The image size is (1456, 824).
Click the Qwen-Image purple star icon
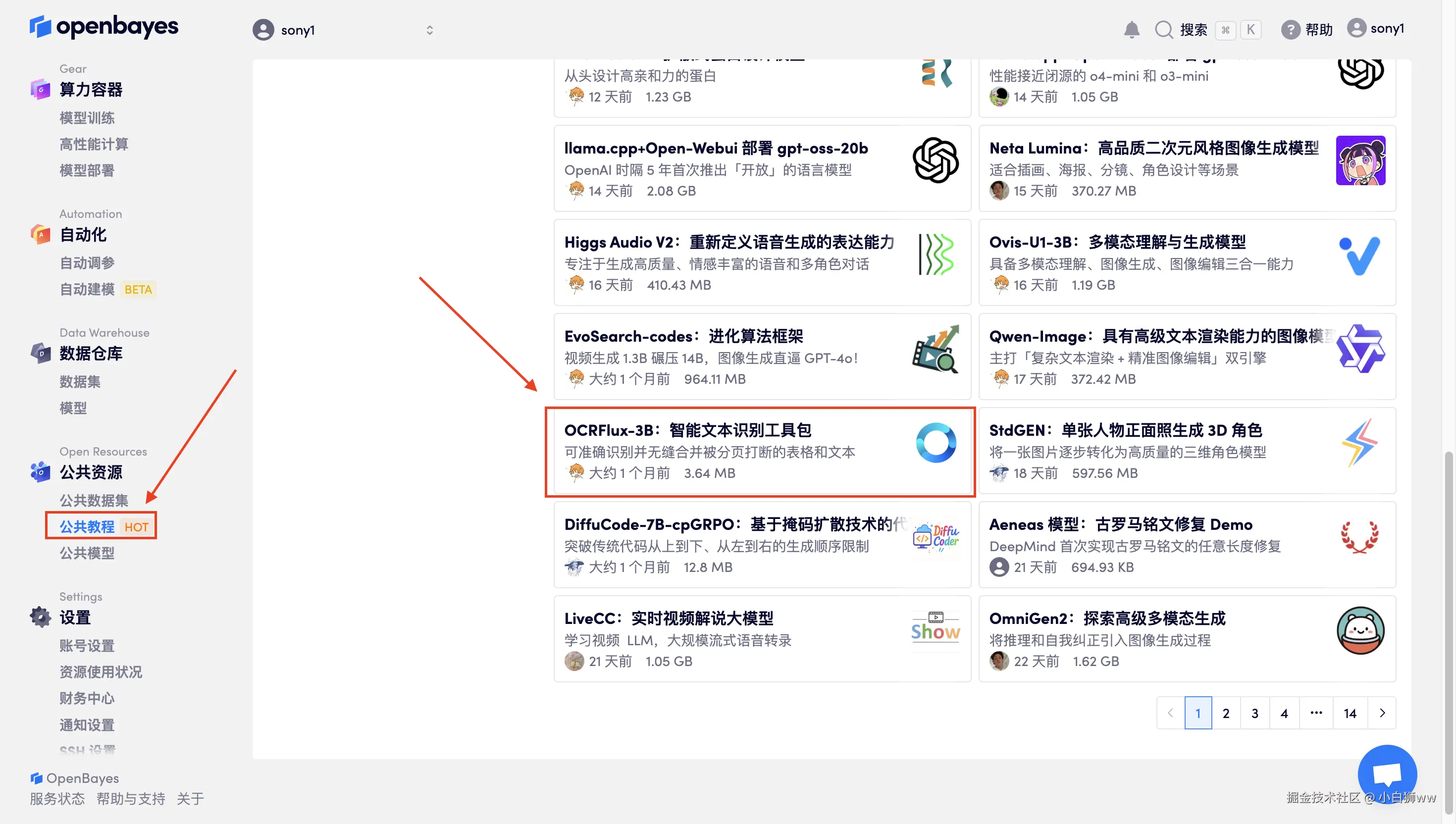(x=1360, y=349)
